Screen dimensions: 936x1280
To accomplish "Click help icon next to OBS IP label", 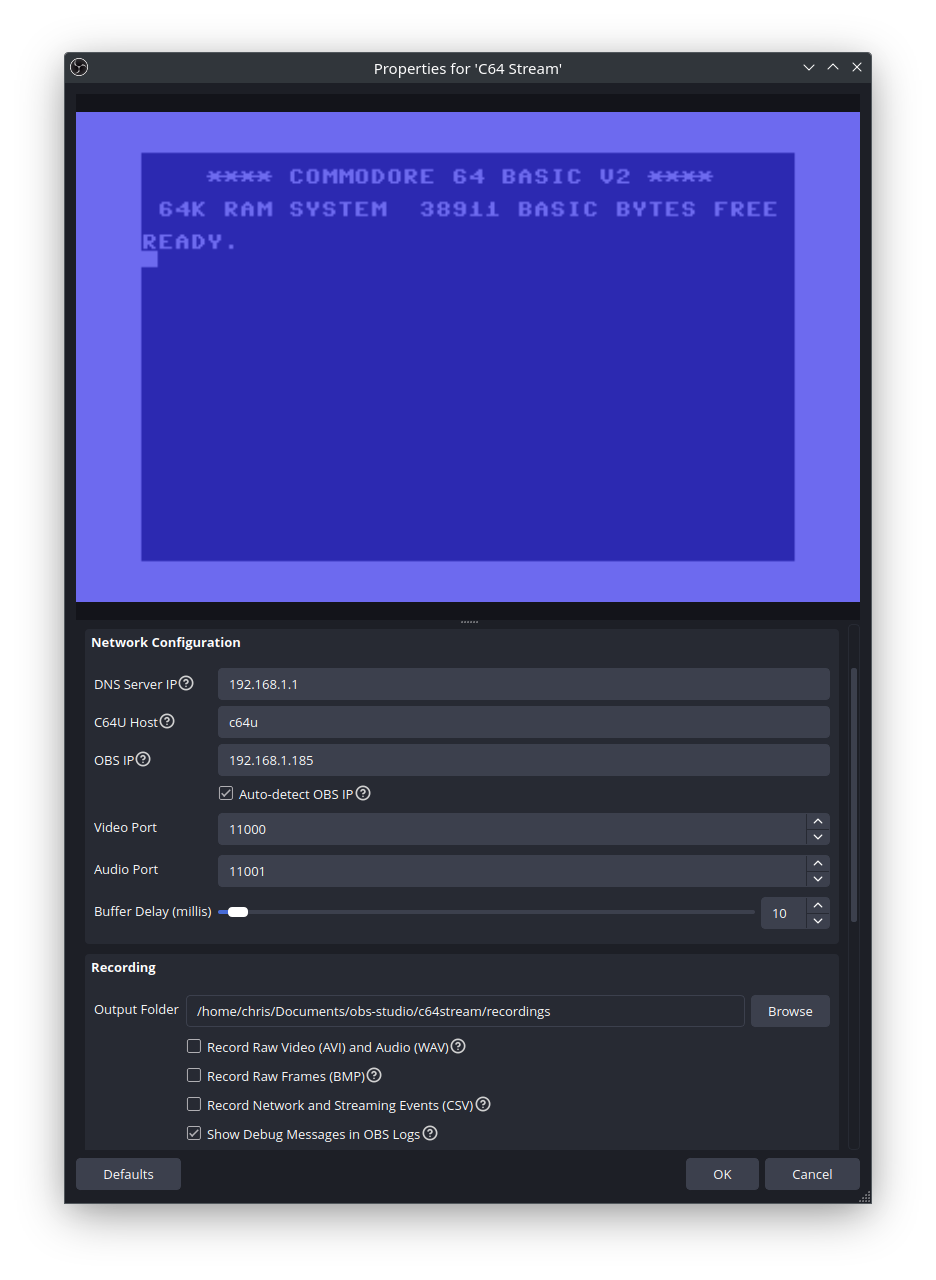I will pyautogui.click(x=143, y=759).
